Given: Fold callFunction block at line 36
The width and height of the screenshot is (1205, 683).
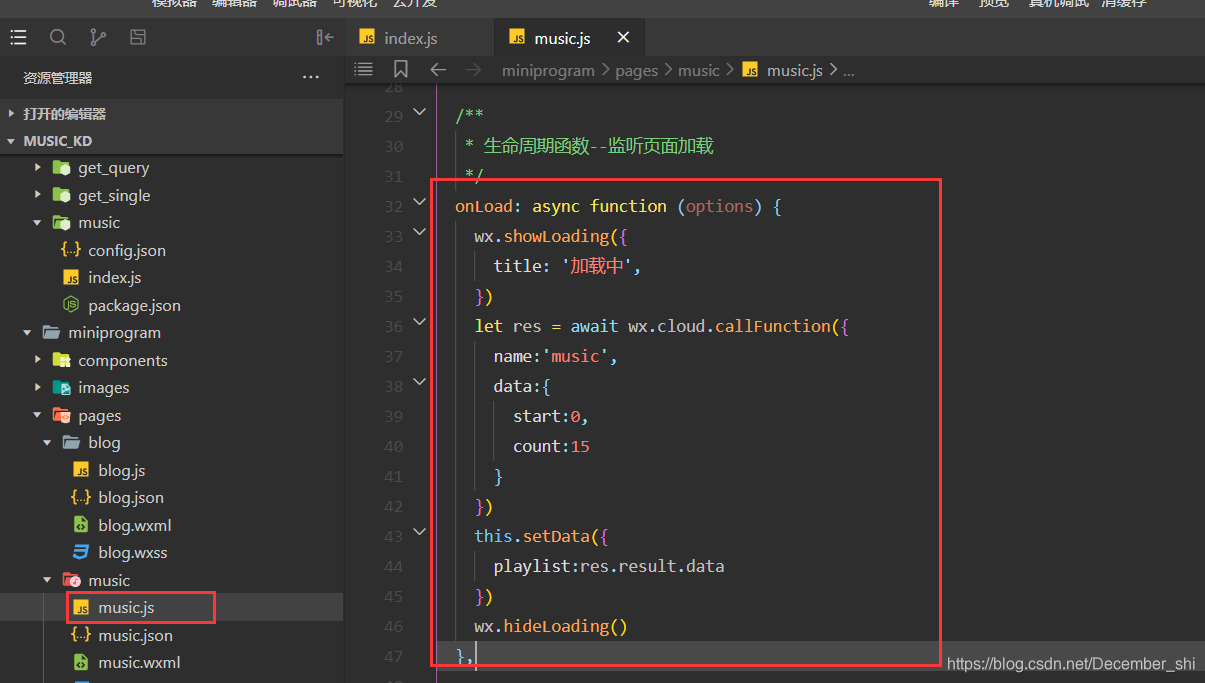Looking at the screenshot, I should click(419, 322).
